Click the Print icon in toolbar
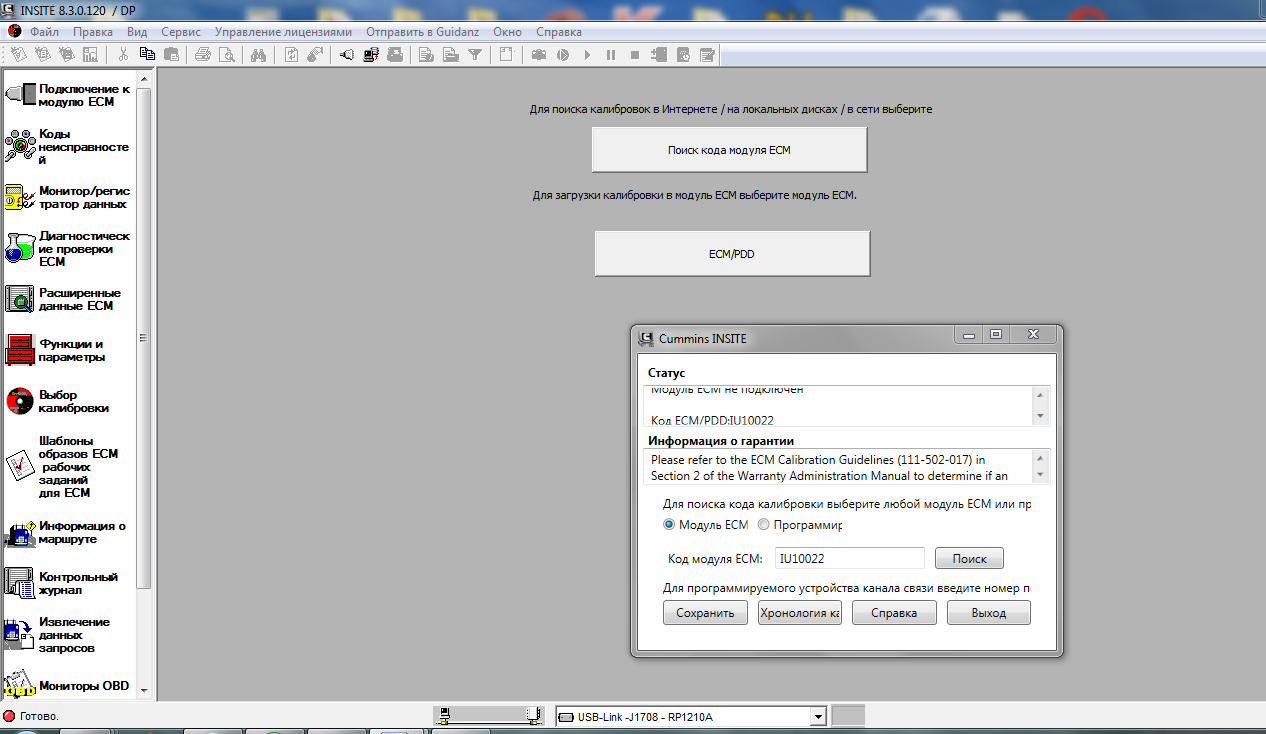 (x=203, y=55)
